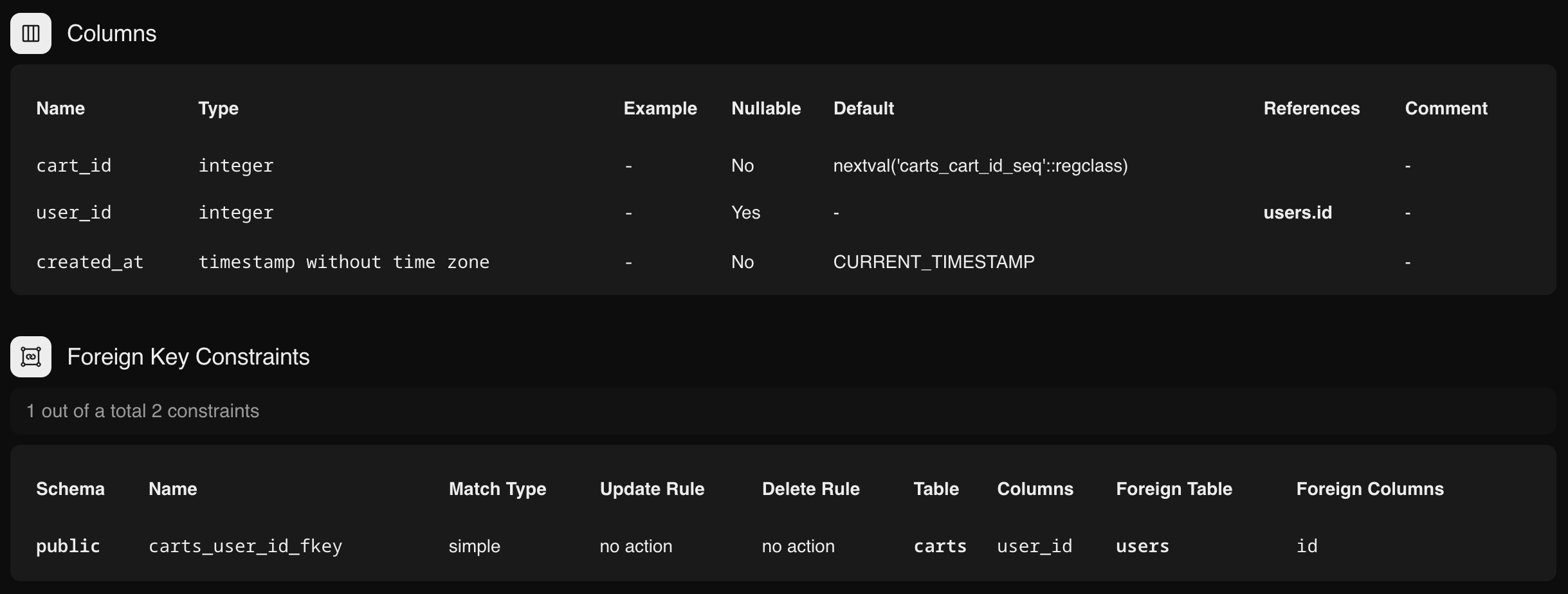Click the Comment column header
The height and width of the screenshot is (594, 1568).
pyautogui.click(x=1445, y=108)
